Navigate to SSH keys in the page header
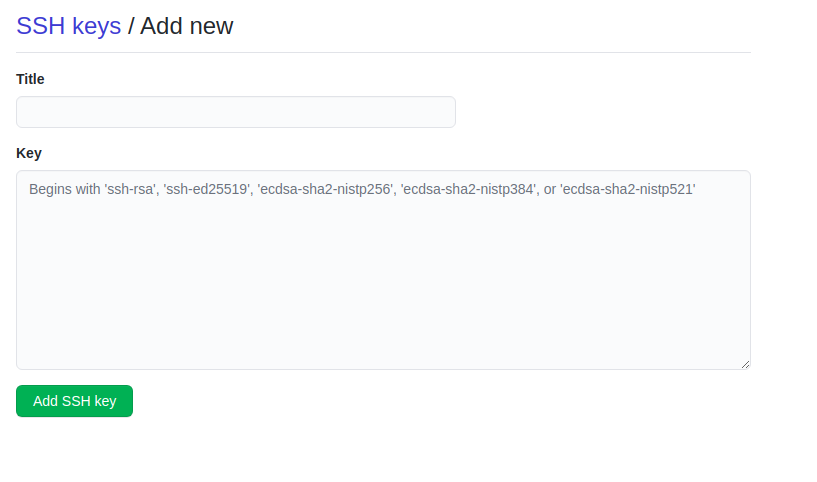The image size is (817, 482). (68, 26)
